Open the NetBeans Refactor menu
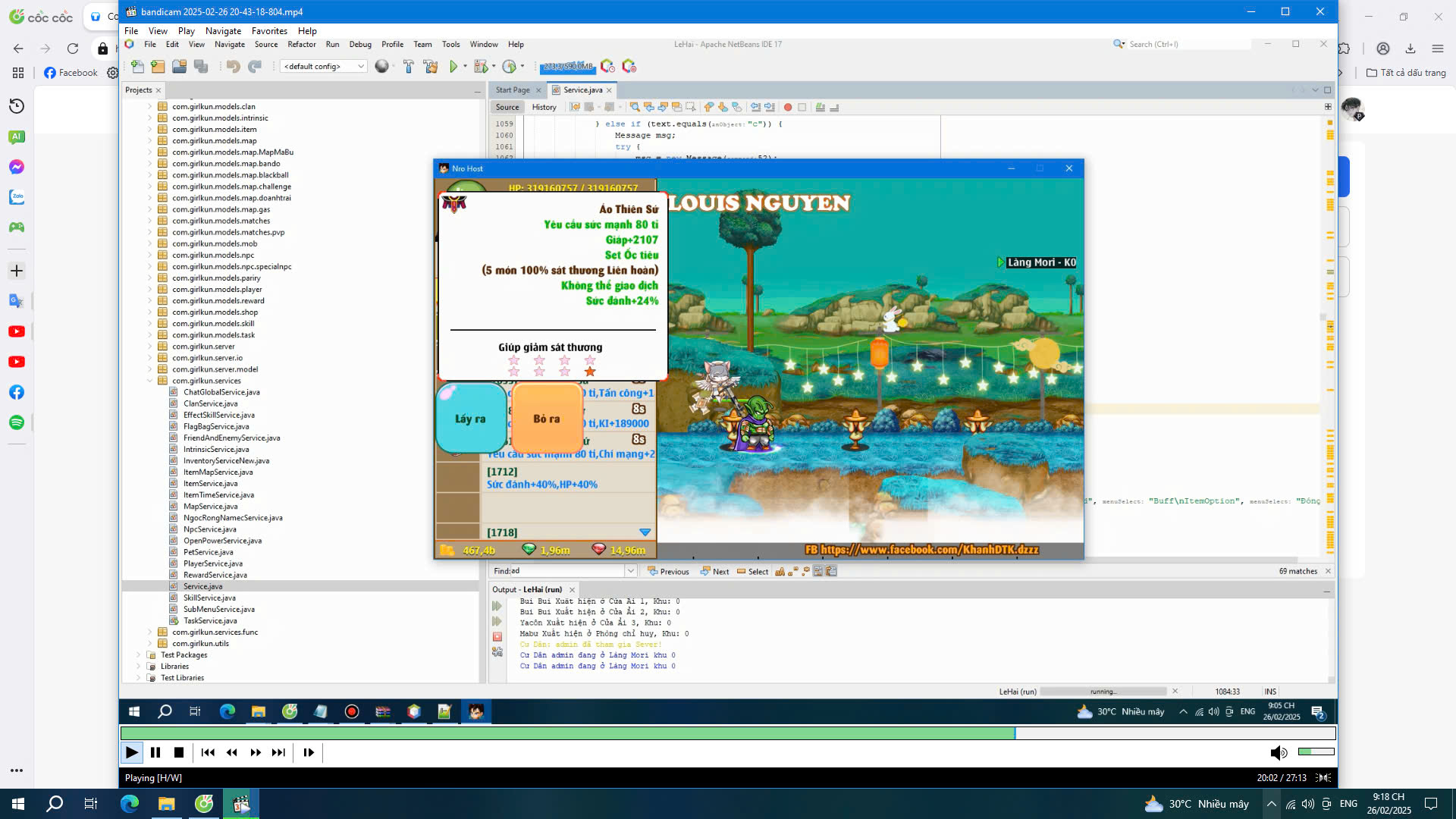The height and width of the screenshot is (819, 1456). coord(302,44)
